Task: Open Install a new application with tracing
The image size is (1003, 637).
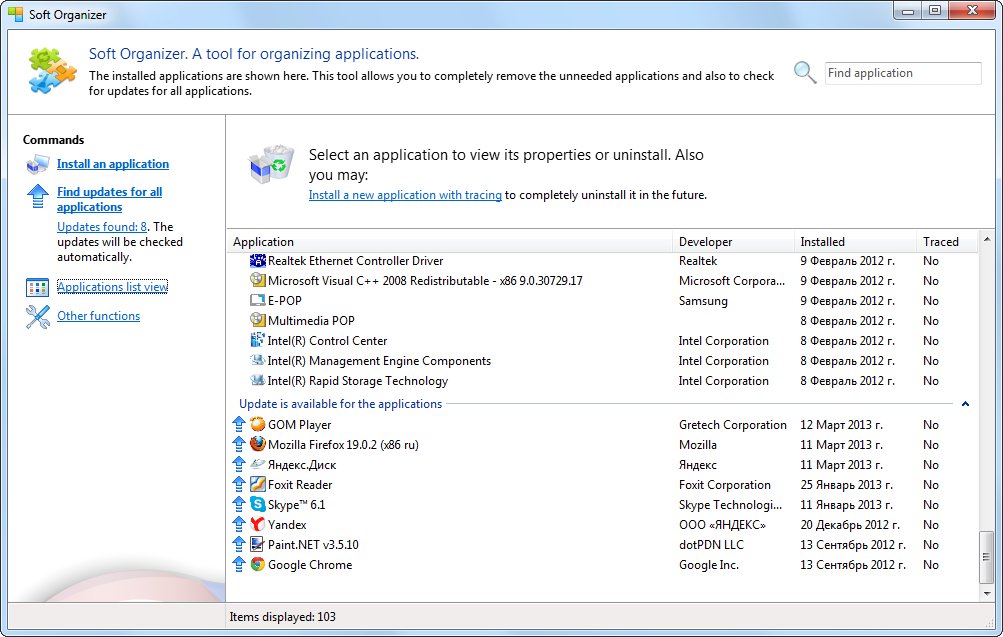Action: coord(405,194)
